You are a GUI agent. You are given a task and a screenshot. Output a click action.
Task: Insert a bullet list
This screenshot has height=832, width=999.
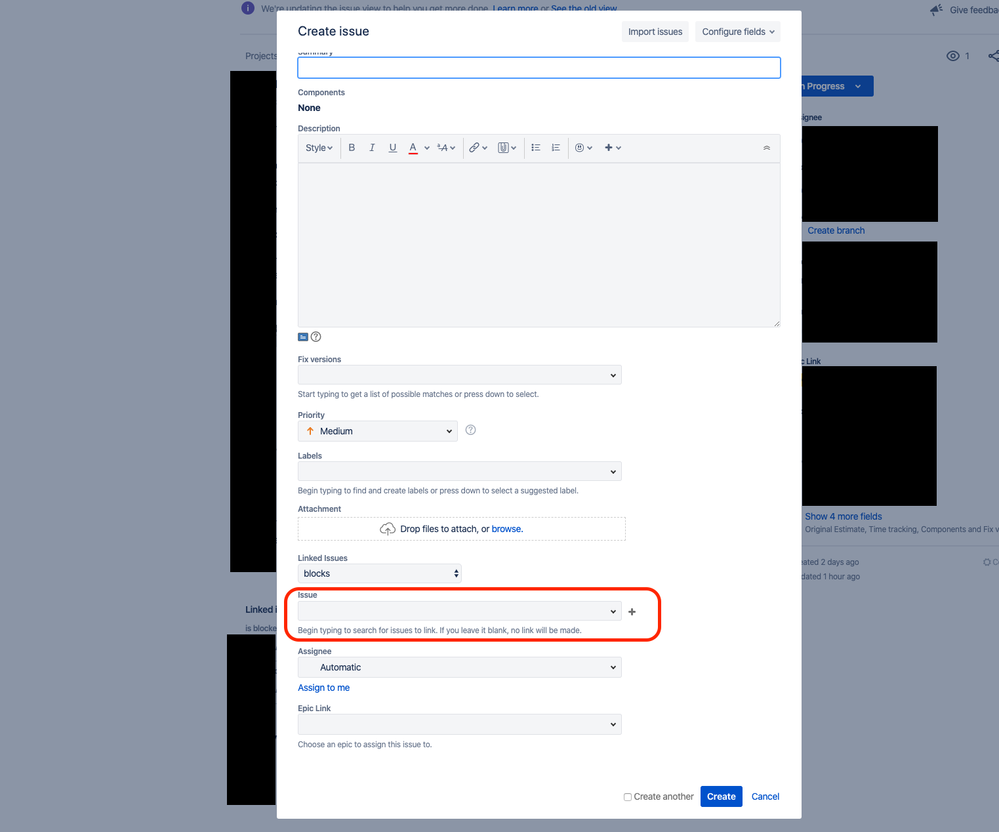(x=536, y=148)
